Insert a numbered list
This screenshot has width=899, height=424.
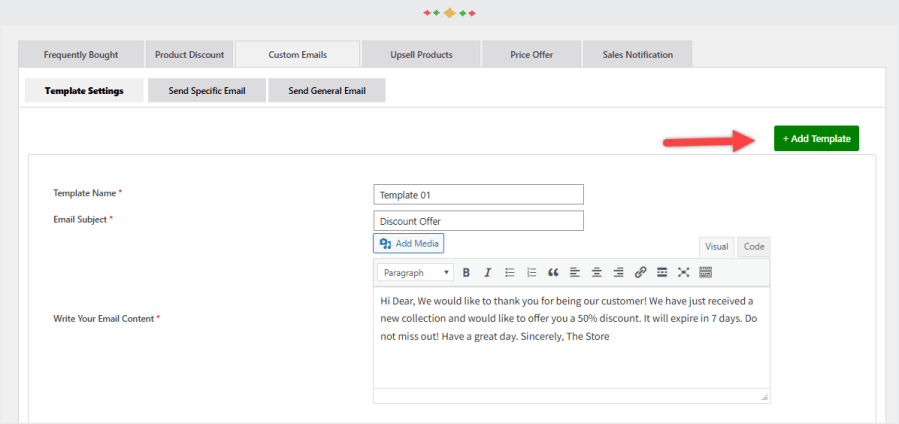(x=532, y=272)
